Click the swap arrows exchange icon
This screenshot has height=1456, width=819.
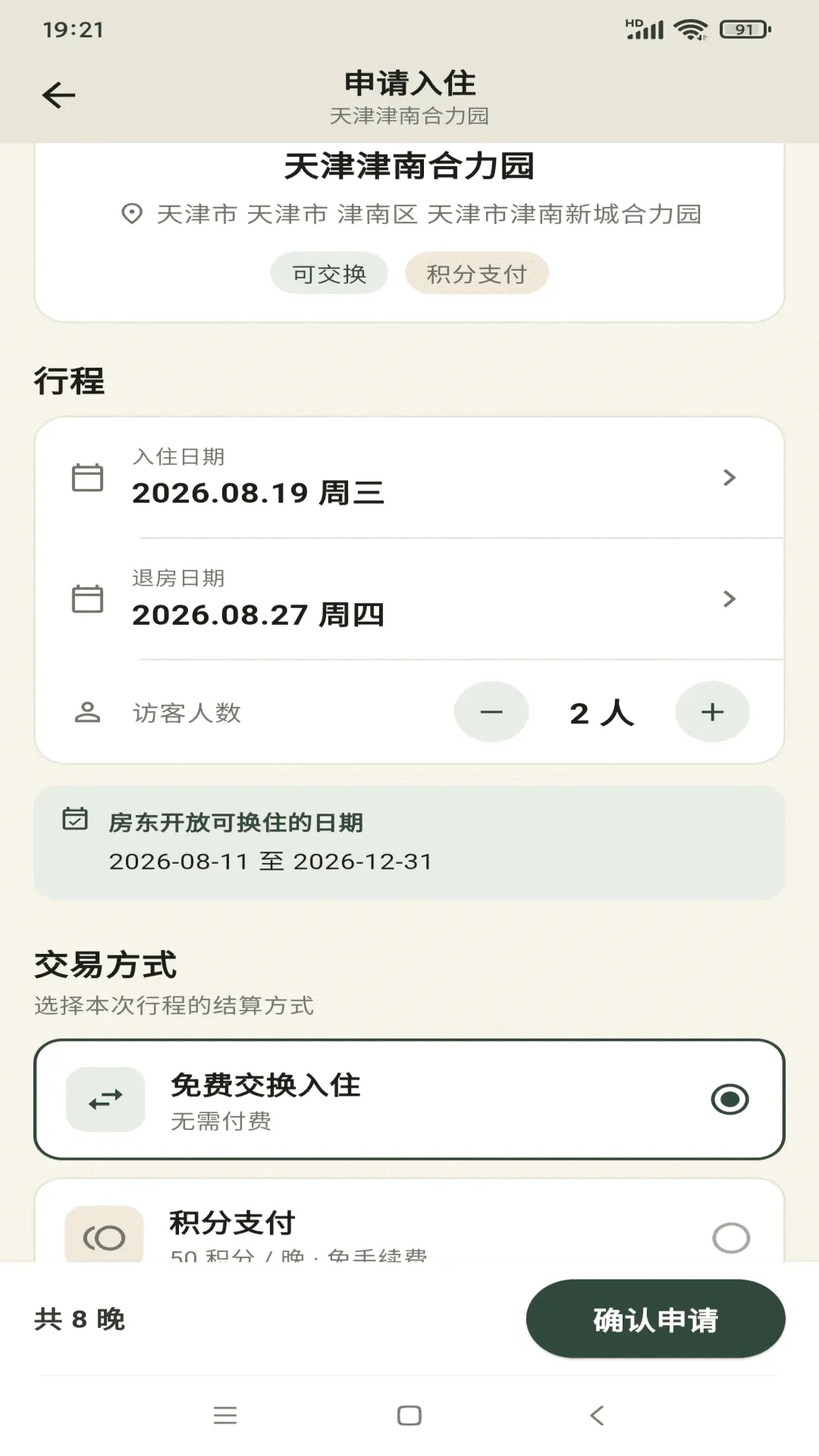point(105,1100)
